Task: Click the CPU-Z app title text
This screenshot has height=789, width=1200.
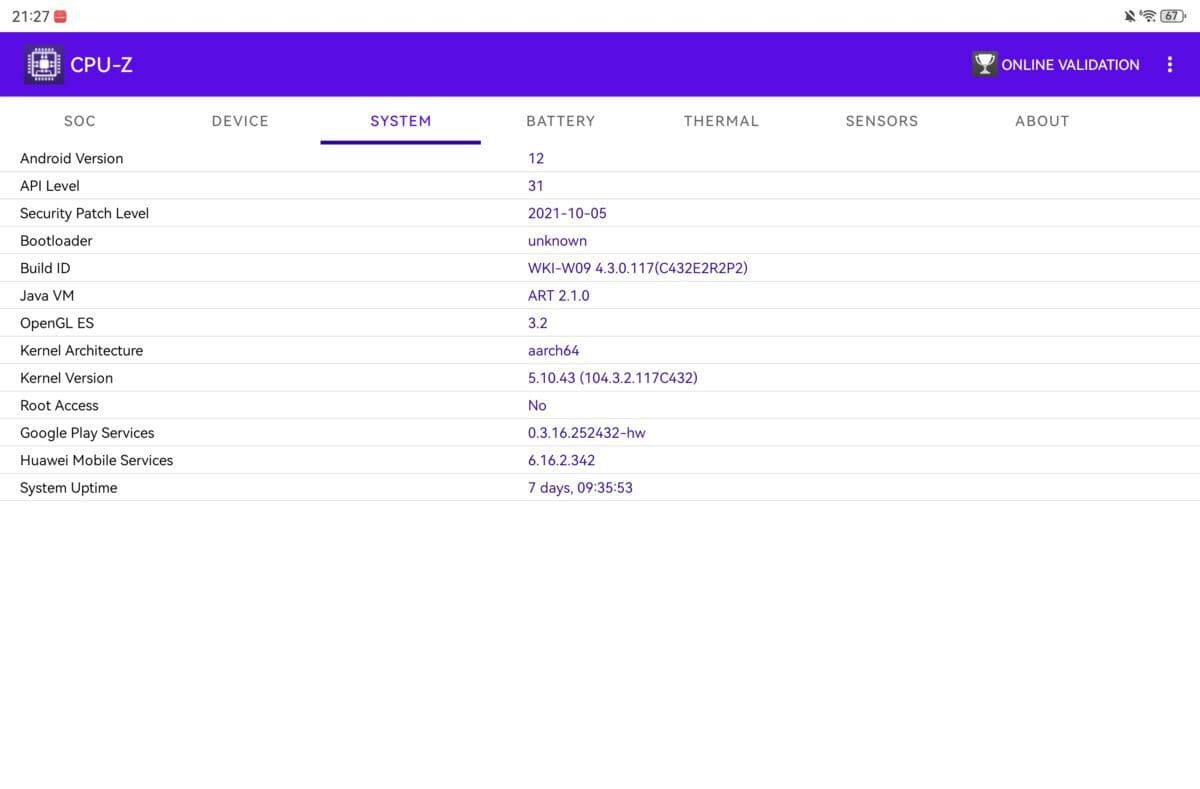Action: 101,65
